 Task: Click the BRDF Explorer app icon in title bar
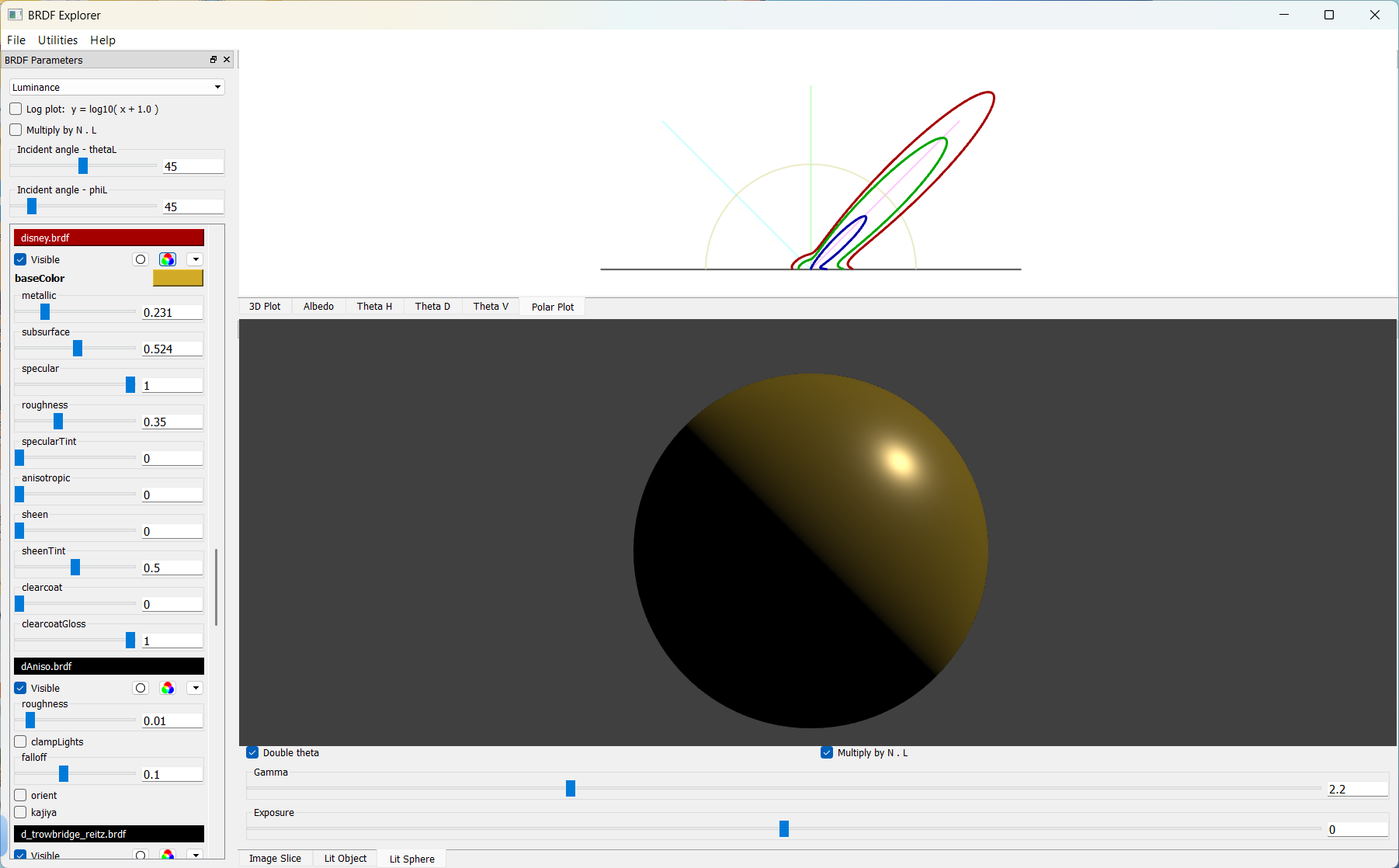point(15,15)
